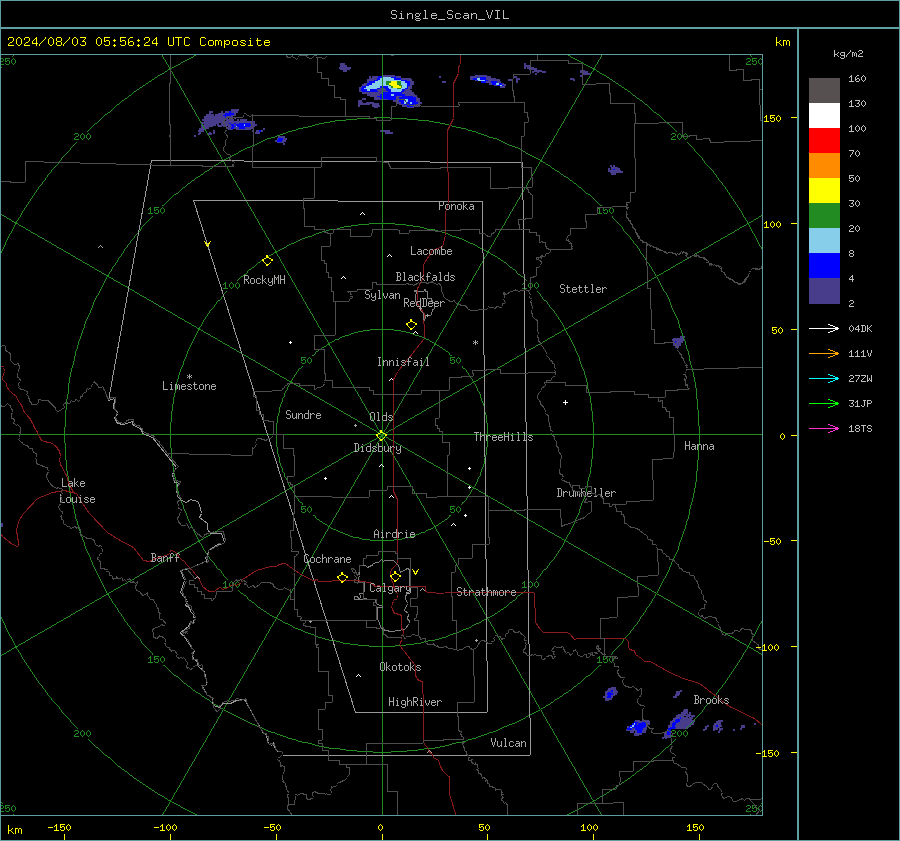Viewport: 900px width, 841px height.
Task: Click the Okotoks label
Action: [400, 667]
